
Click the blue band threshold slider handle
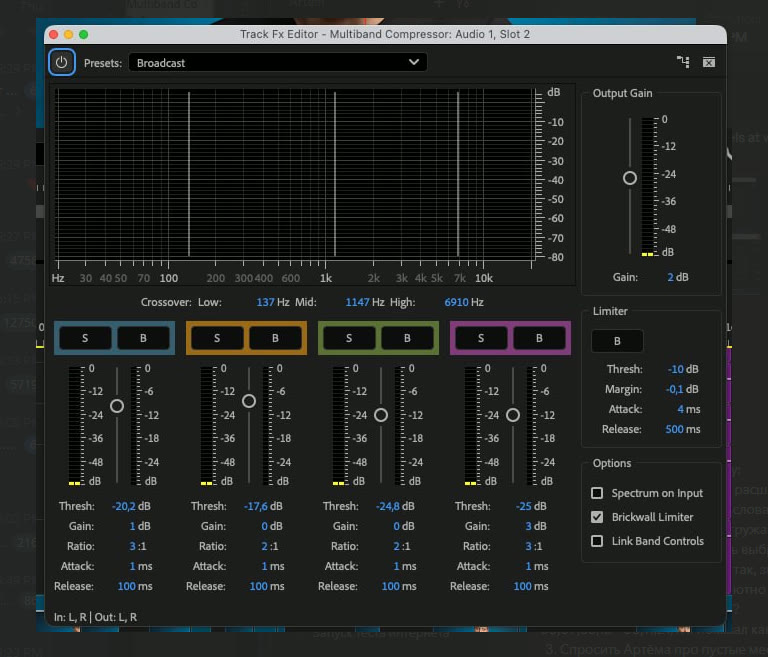click(117, 406)
